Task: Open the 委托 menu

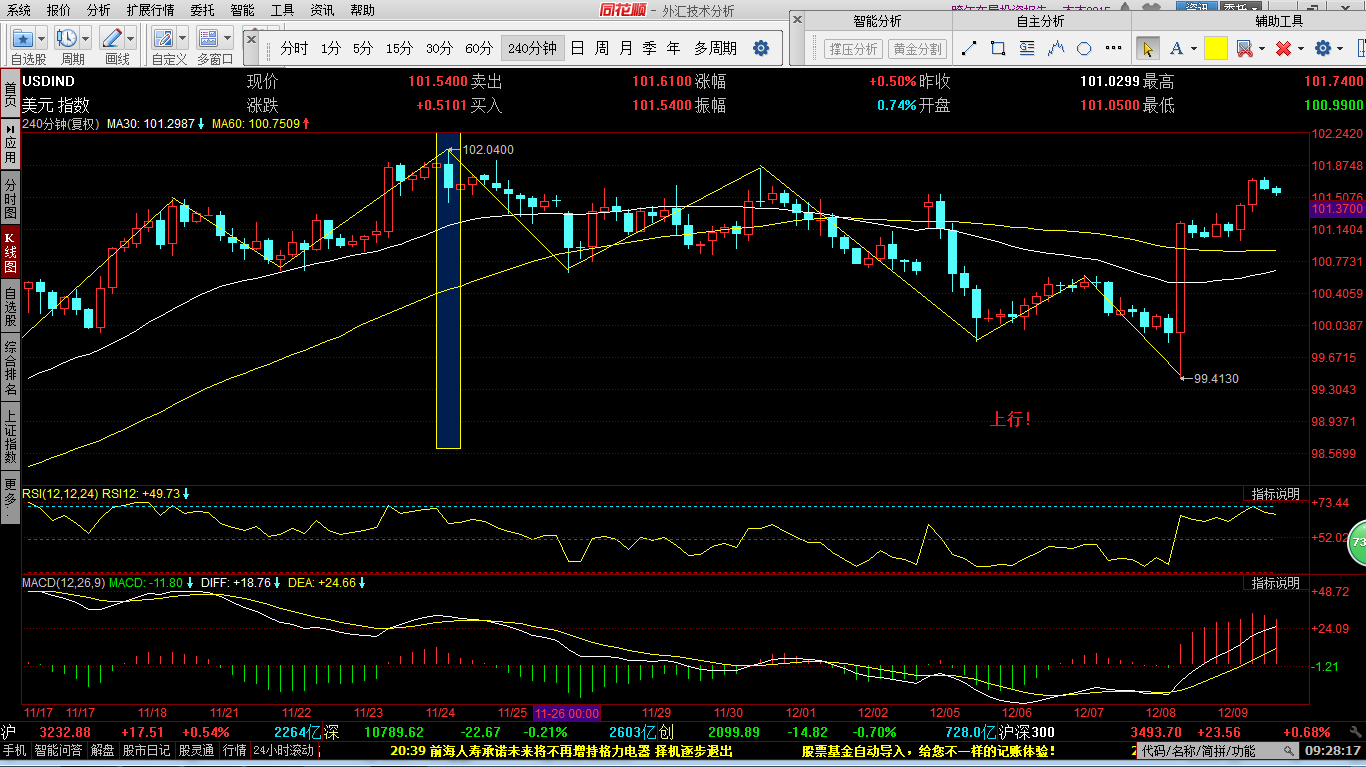Action: click(x=202, y=10)
